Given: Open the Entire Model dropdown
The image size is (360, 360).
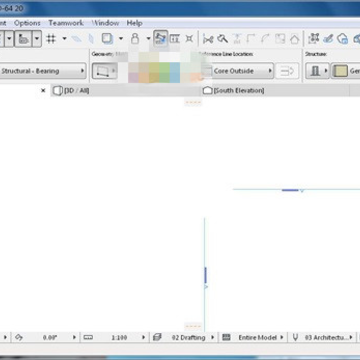Looking at the screenshot, I should [261, 337].
